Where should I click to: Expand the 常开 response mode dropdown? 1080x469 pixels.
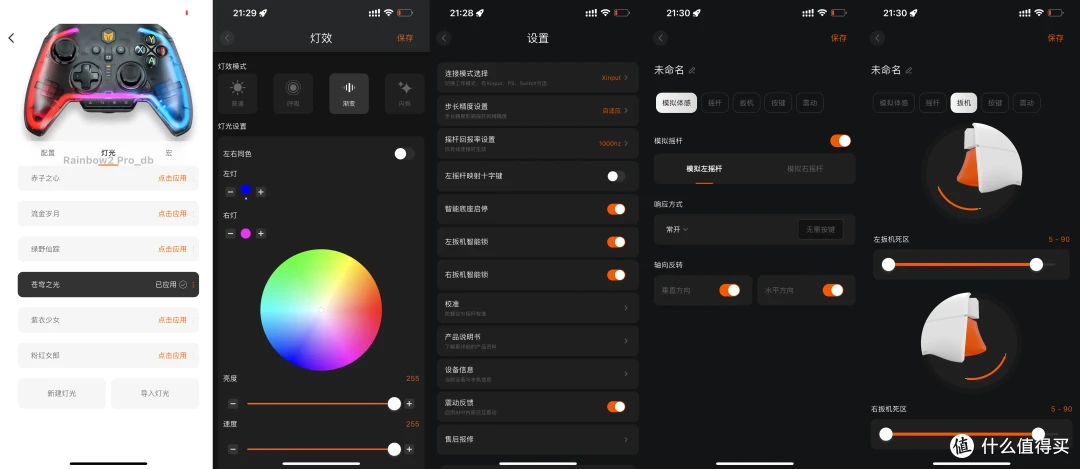tap(676, 229)
